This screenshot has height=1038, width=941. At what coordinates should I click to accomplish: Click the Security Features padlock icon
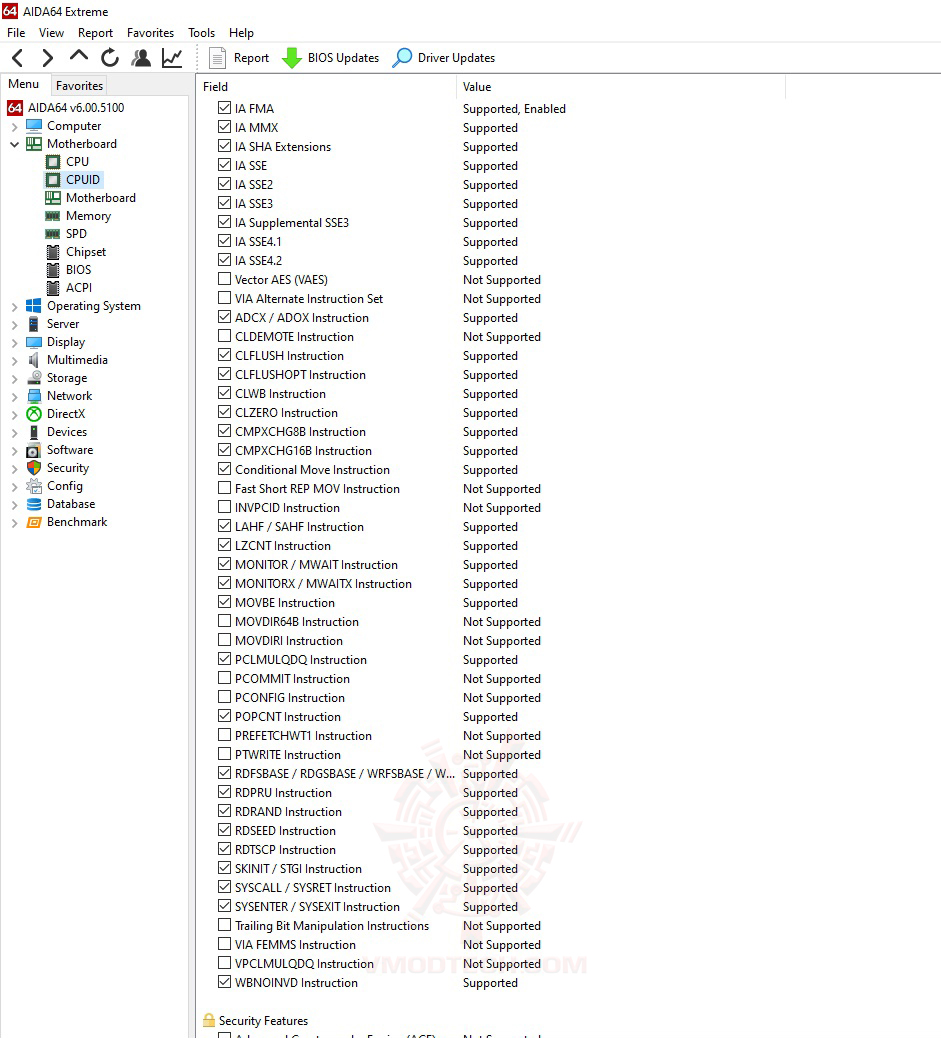[x=209, y=1020]
